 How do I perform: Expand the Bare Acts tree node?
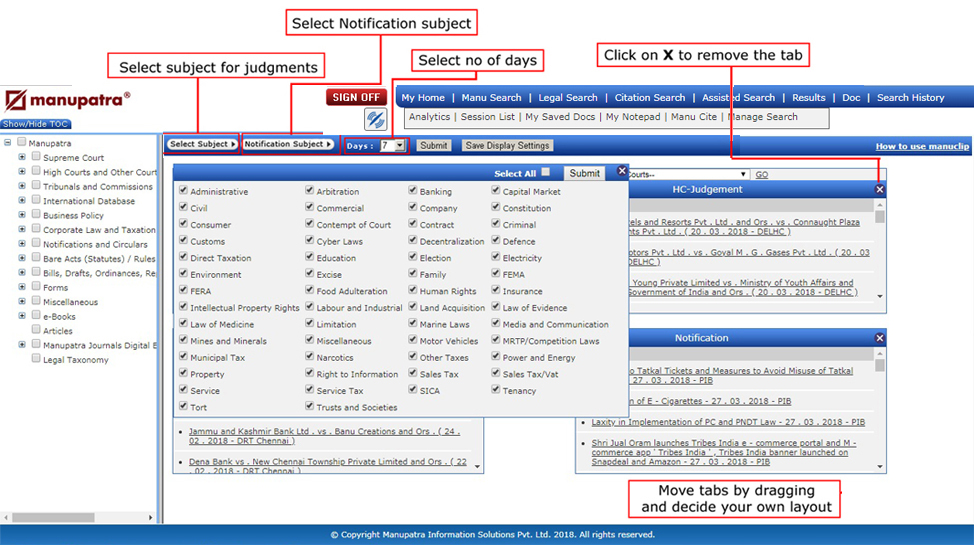point(22,258)
